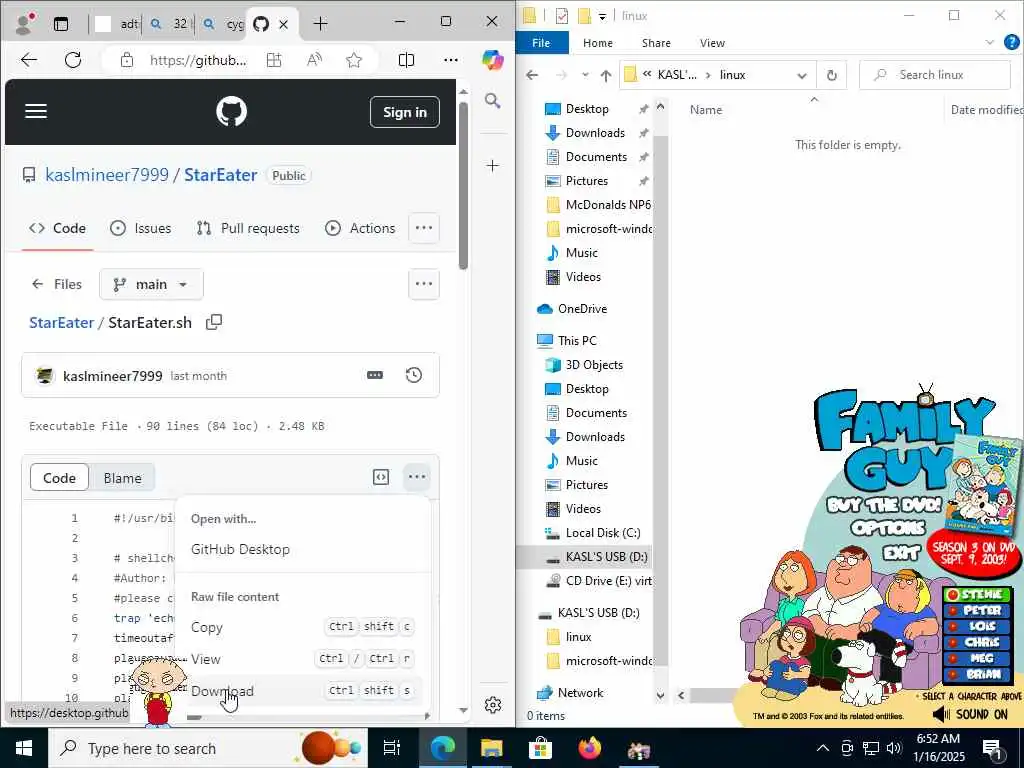Open more file options beside main branch

pyautogui.click(x=424, y=283)
